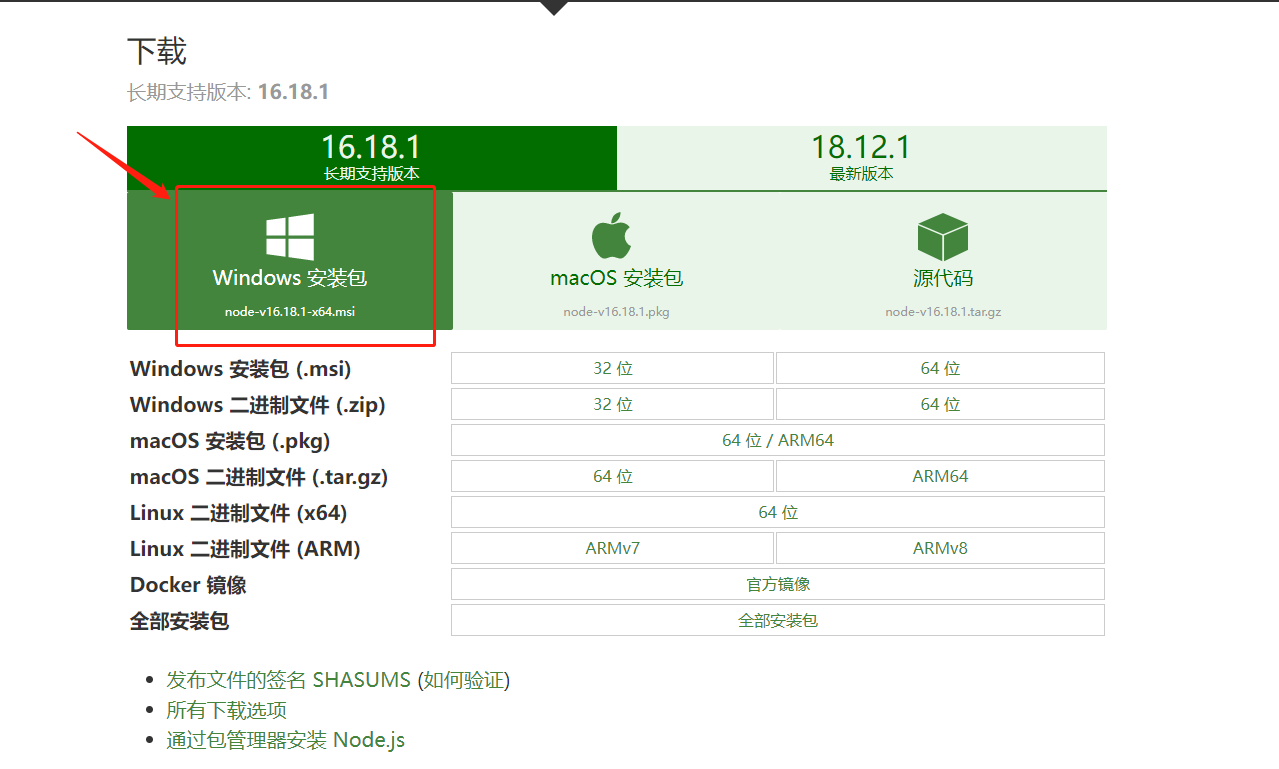Open the Docker 官方镜像 link
Image resolution: width=1279 pixels, height=769 pixels.
(x=778, y=584)
